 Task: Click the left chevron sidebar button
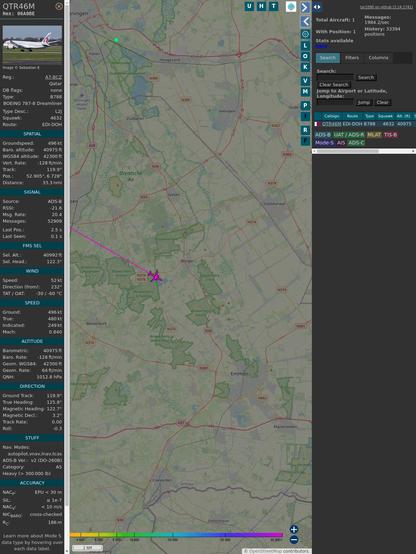click(305, 22)
